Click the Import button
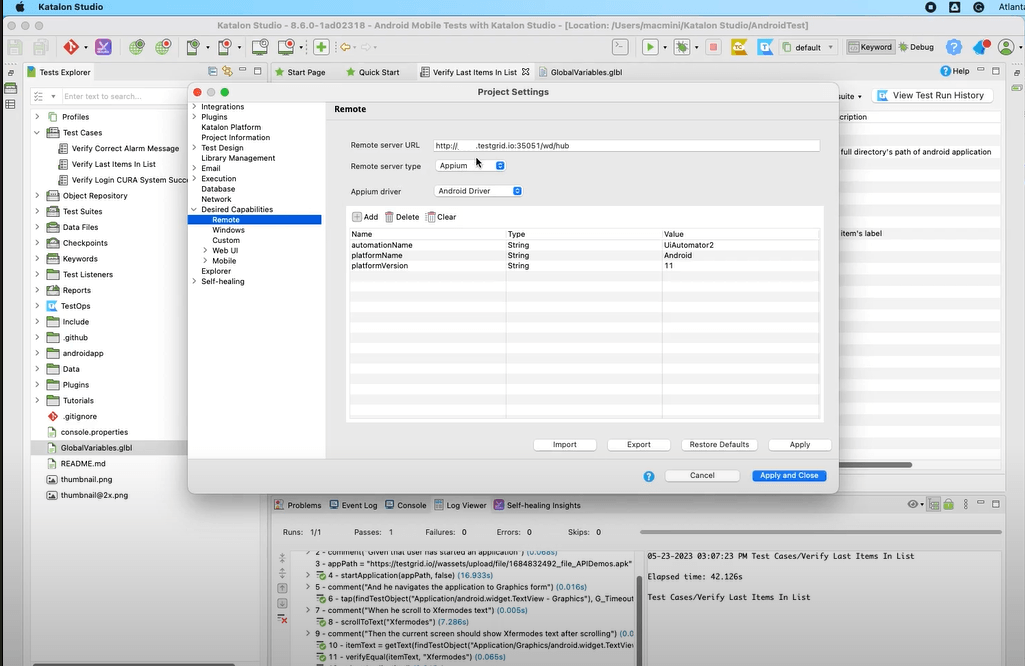Viewport: 1025px width, 666px height. tap(565, 445)
